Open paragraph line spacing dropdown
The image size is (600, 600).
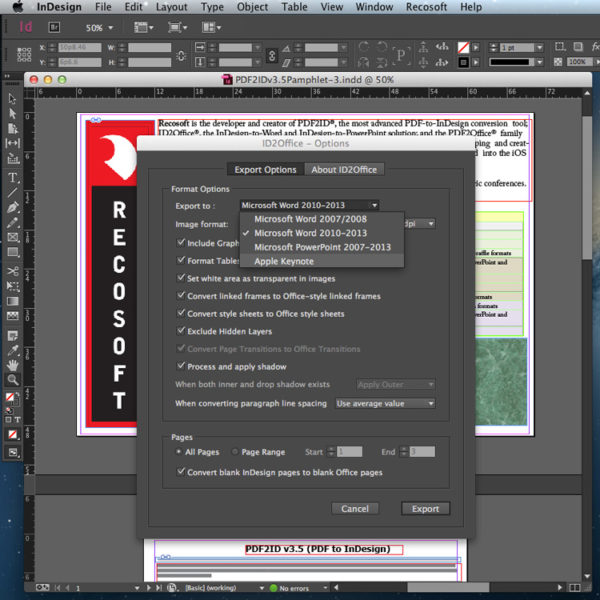pos(385,403)
